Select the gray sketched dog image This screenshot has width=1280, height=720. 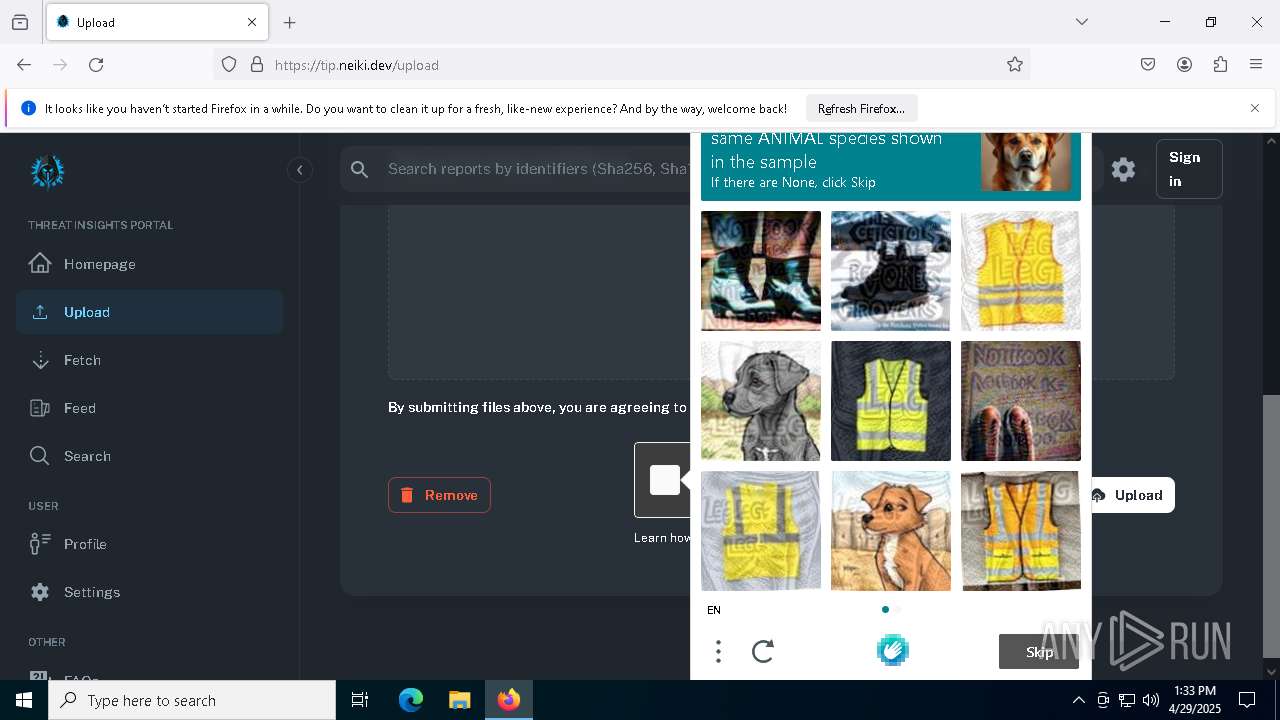pos(761,401)
